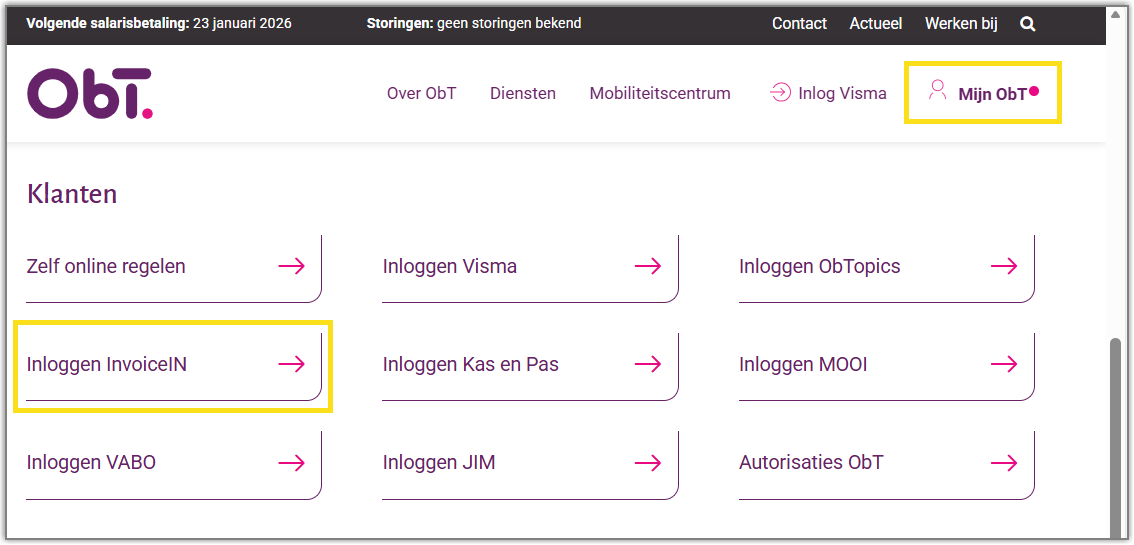Click the arrow beside Inloggen VABO
The width and height of the screenshot is (1134, 545).
292,462
